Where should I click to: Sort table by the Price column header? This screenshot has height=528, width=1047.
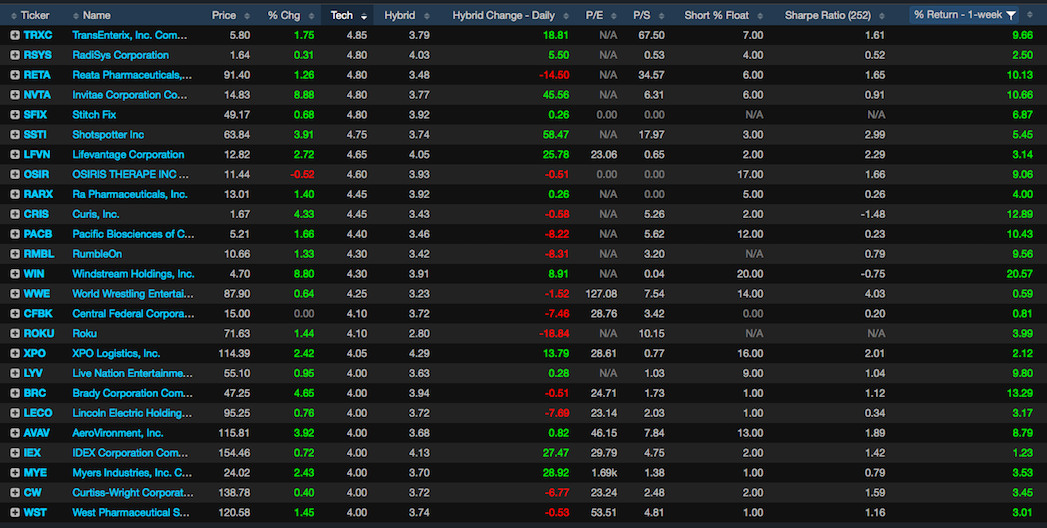[224, 15]
